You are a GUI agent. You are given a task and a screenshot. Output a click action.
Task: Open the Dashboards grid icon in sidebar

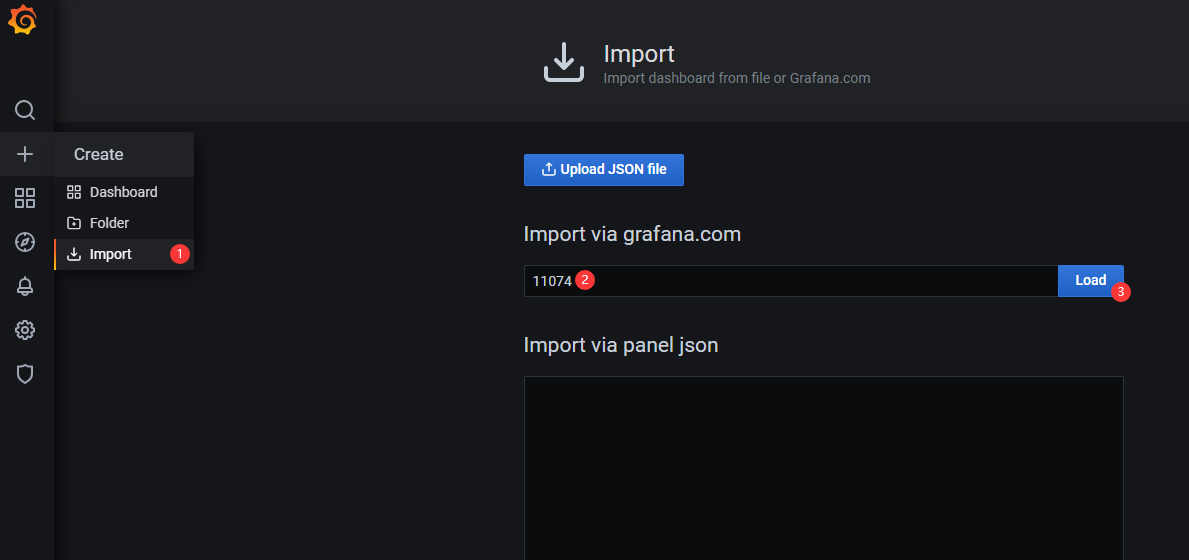pyautogui.click(x=25, y=198)
